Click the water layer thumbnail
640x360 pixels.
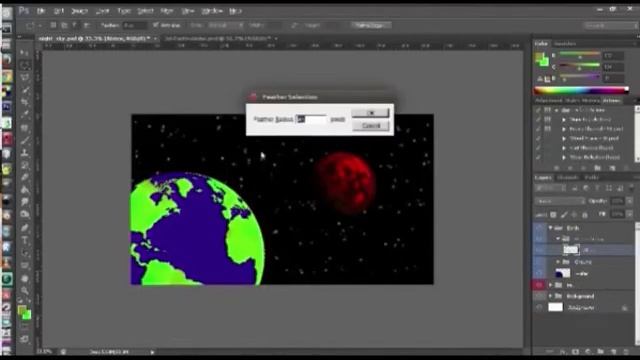(563, 273)
